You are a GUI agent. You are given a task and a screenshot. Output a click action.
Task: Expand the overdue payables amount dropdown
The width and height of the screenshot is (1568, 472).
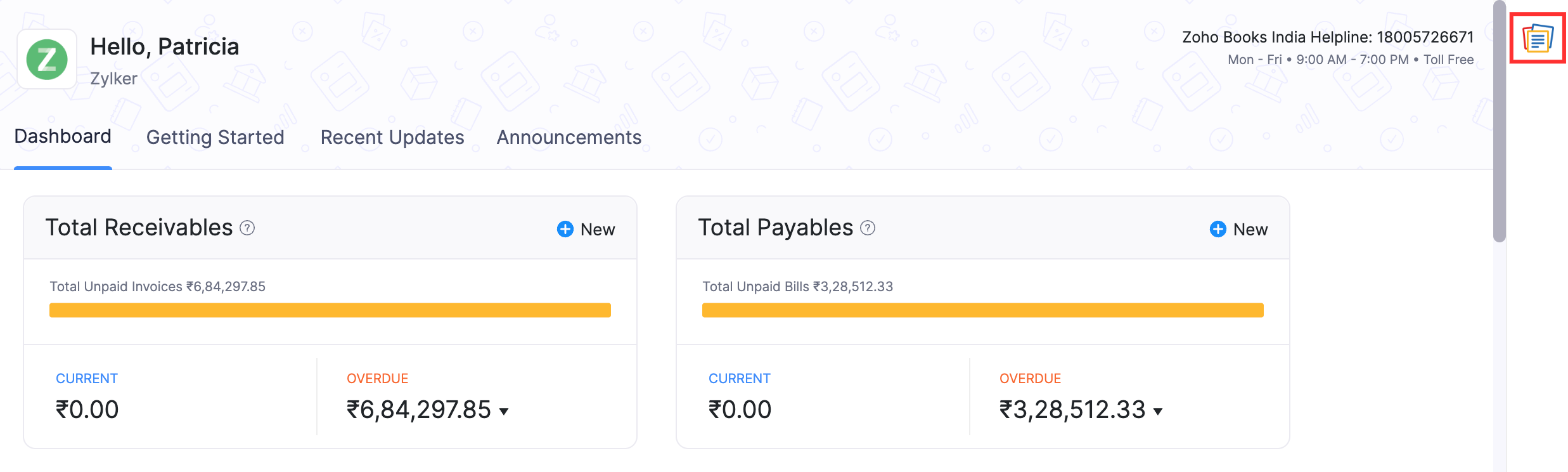(1159, 412)
